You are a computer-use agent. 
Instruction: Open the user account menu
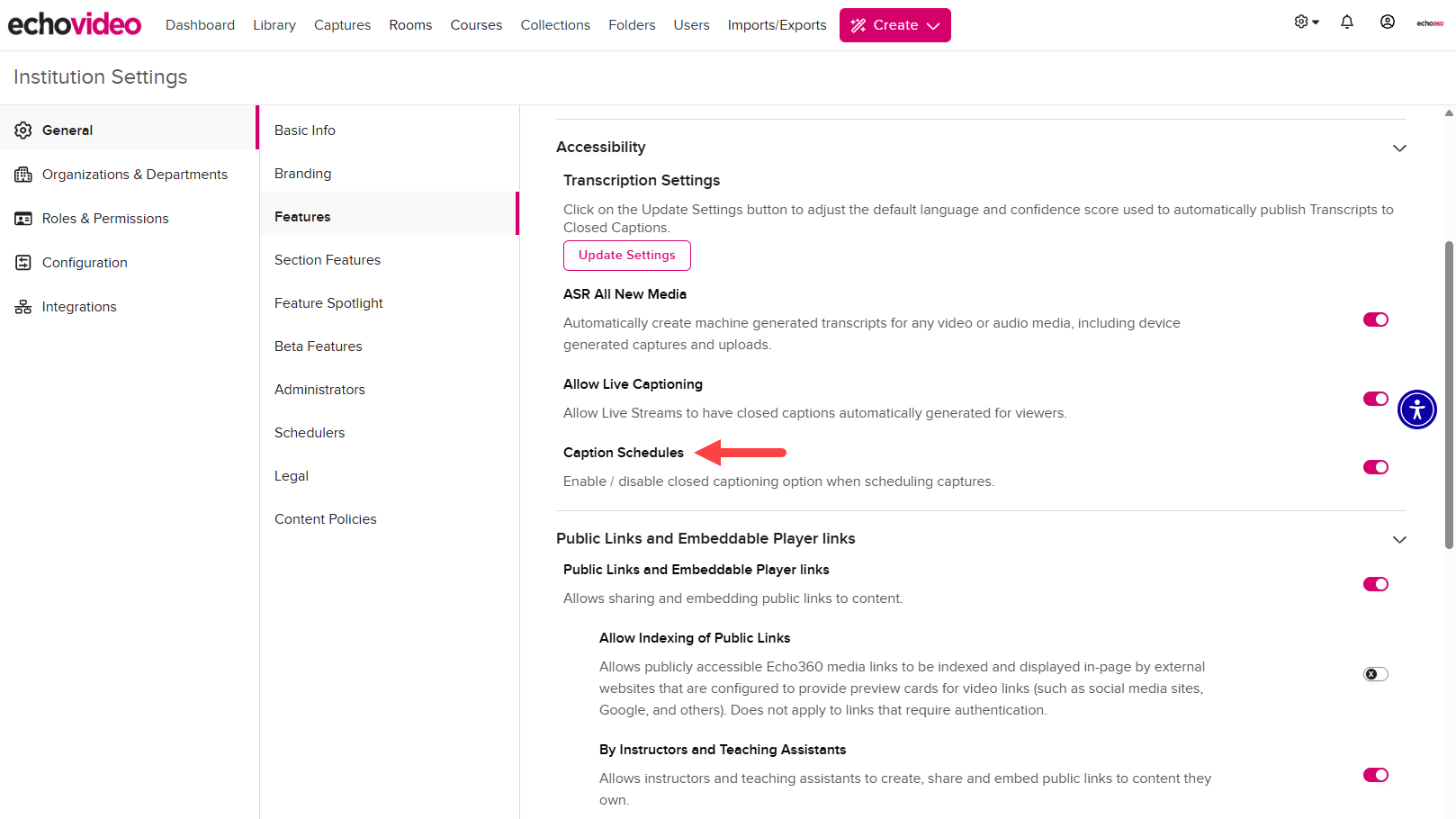(1387, 21)
